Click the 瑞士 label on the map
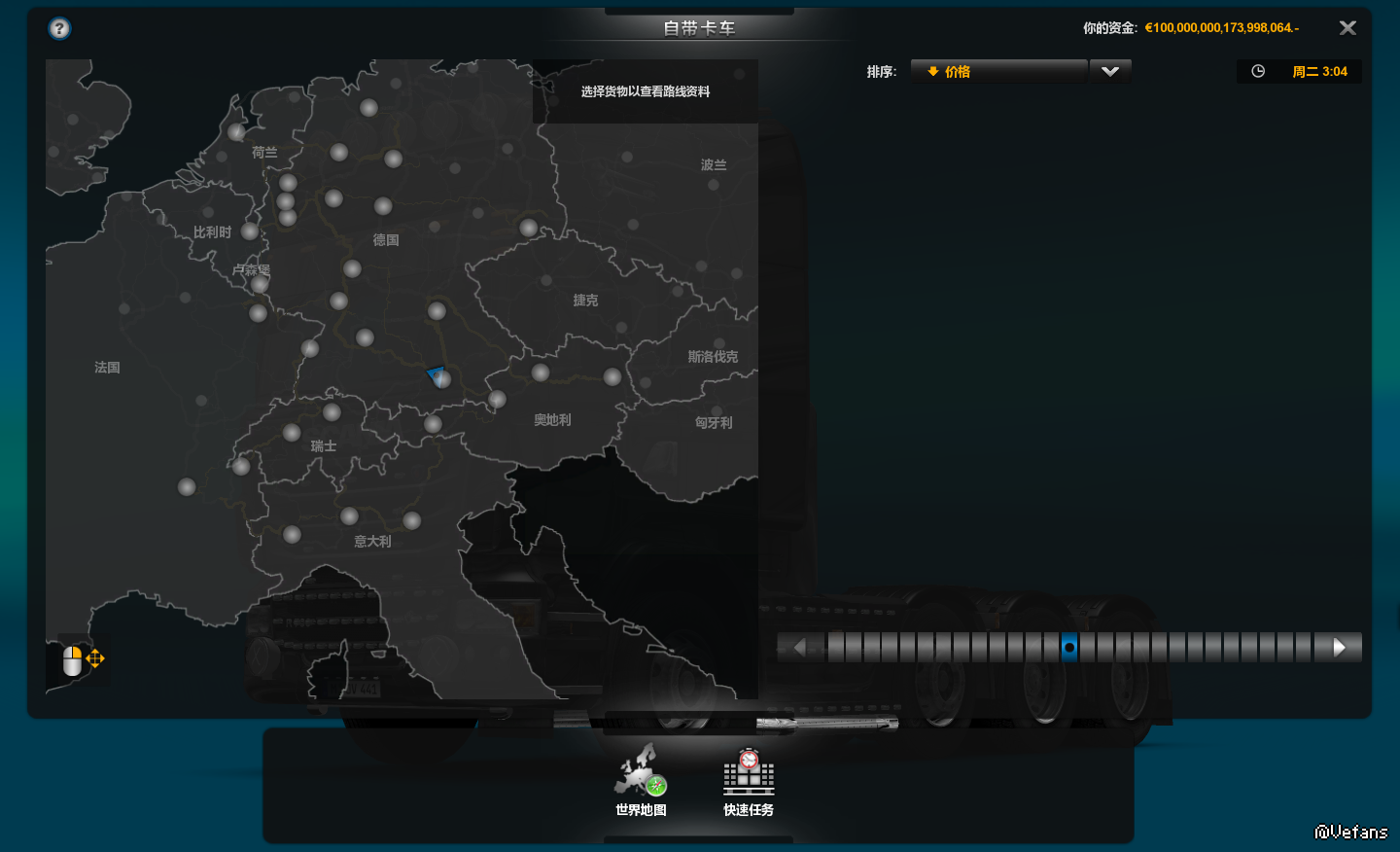Viewport: 1400px width, 852px height. point(324,446)
